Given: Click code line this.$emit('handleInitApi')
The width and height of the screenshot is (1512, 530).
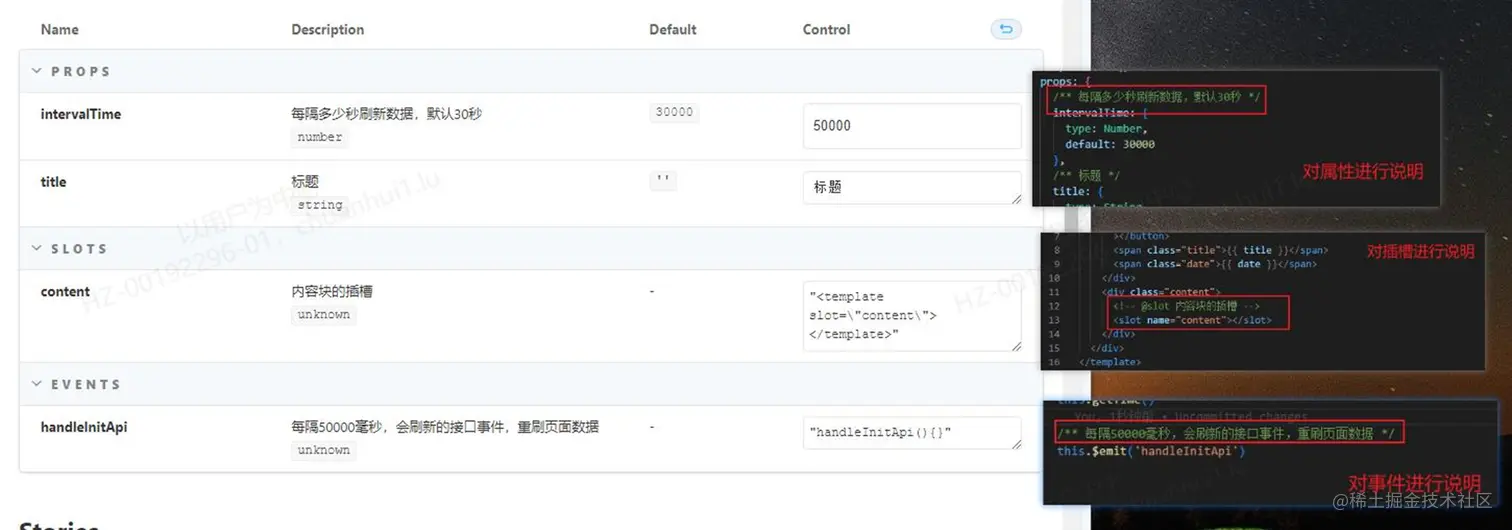Looking at the screenshot, I should coord(1151,451).
